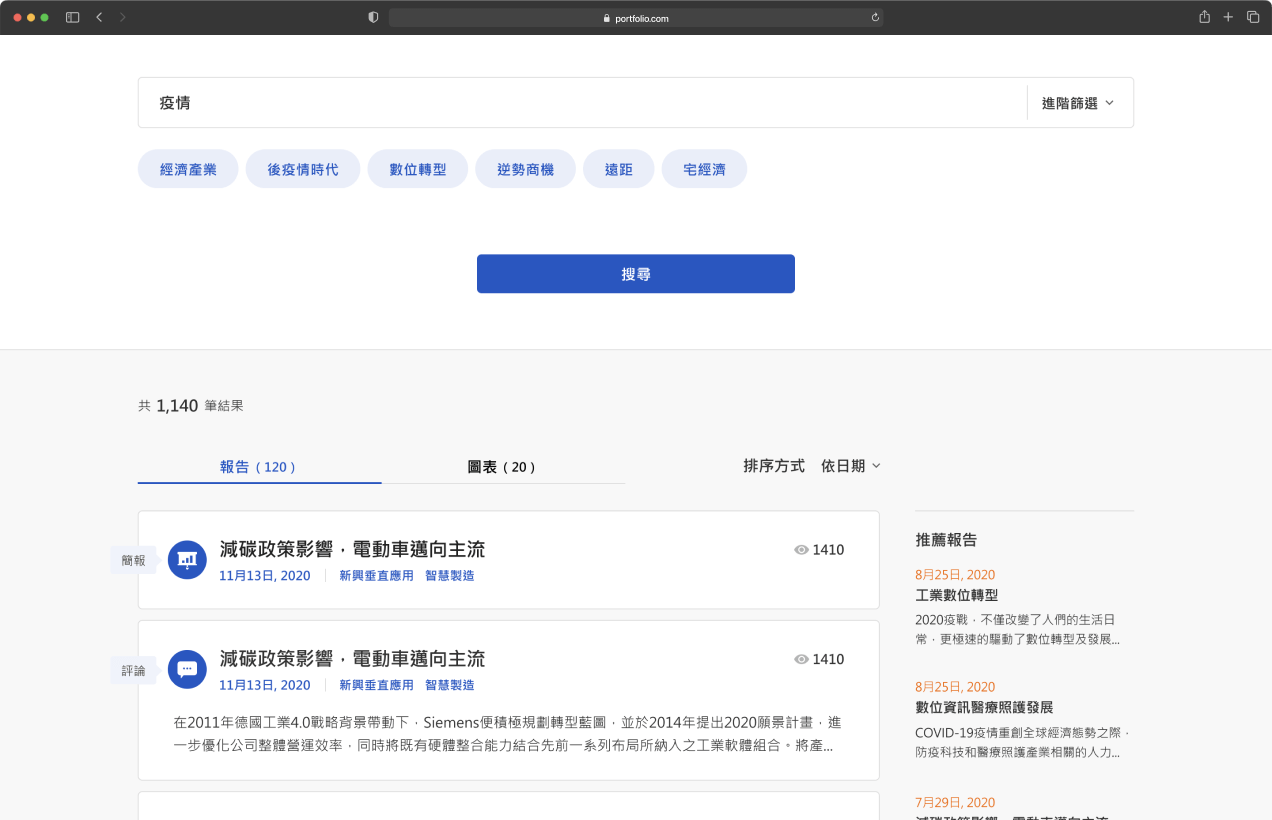Click the presentation icon on the first report
This screenshot has width=1272, height=820.
click(x=187, y=560)
